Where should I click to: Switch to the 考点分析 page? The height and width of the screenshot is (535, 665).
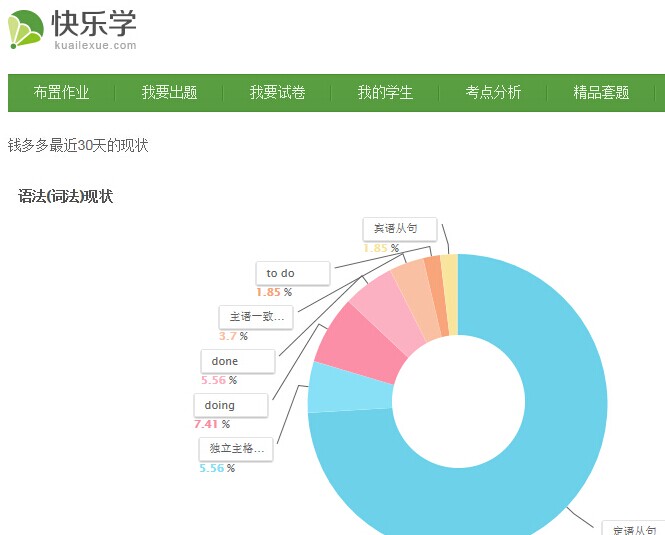[493, 92]
